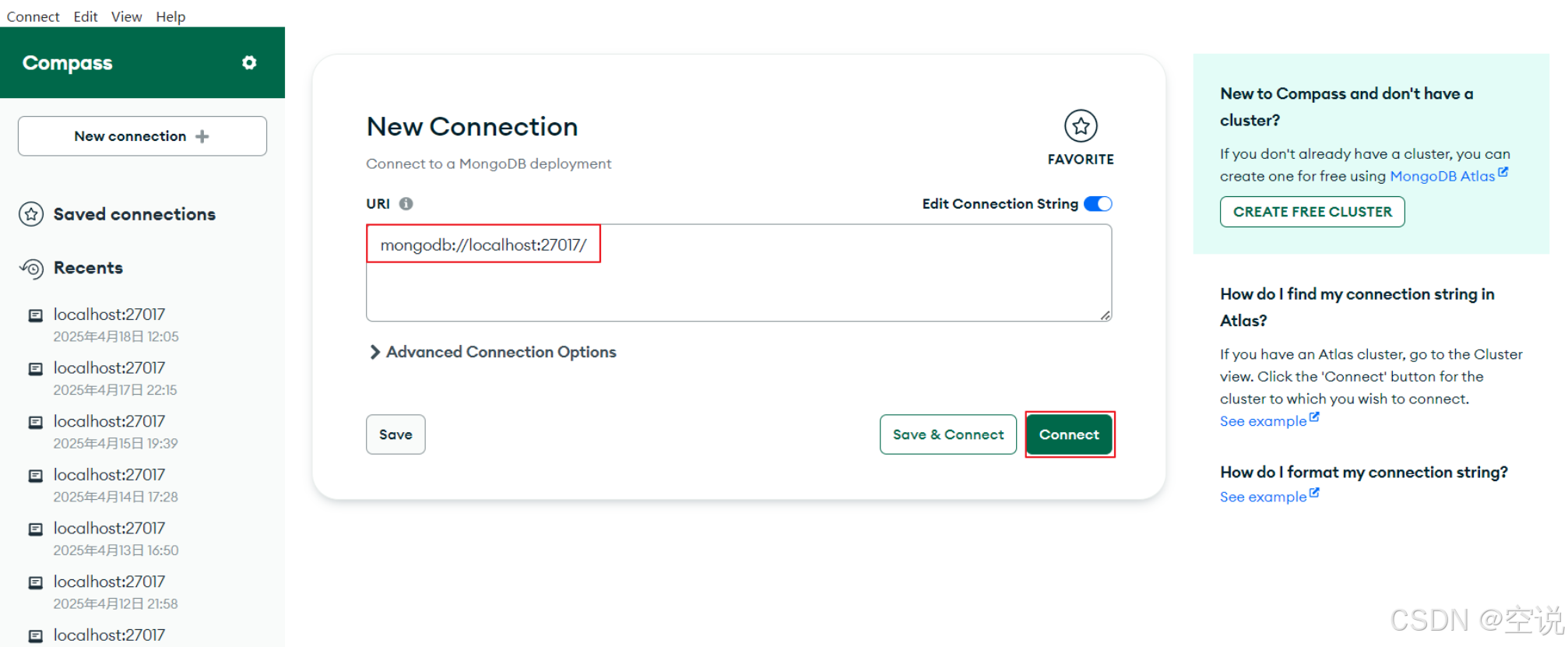Image resolution: width=1568 pixels, height=647 pixels.
Task: Click the Recents heading text
Action: click(x=88, y=268)
